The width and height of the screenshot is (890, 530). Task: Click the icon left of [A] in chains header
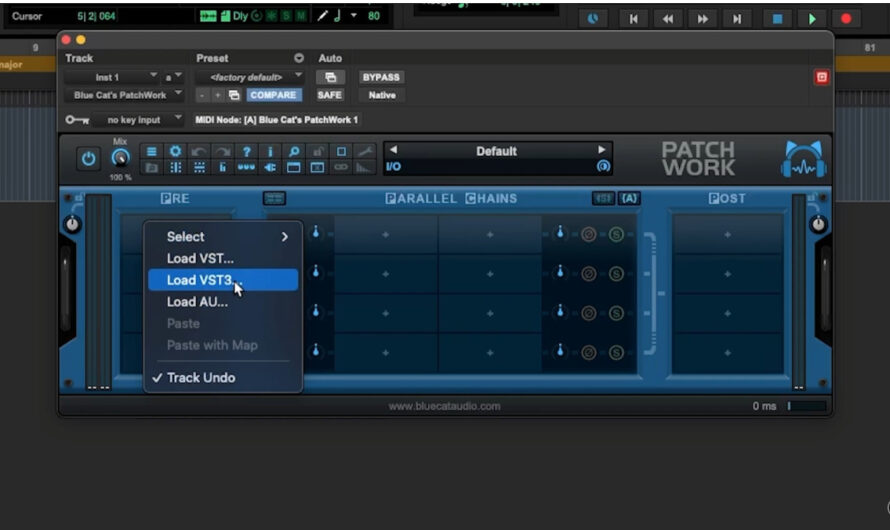coord(603,198)
